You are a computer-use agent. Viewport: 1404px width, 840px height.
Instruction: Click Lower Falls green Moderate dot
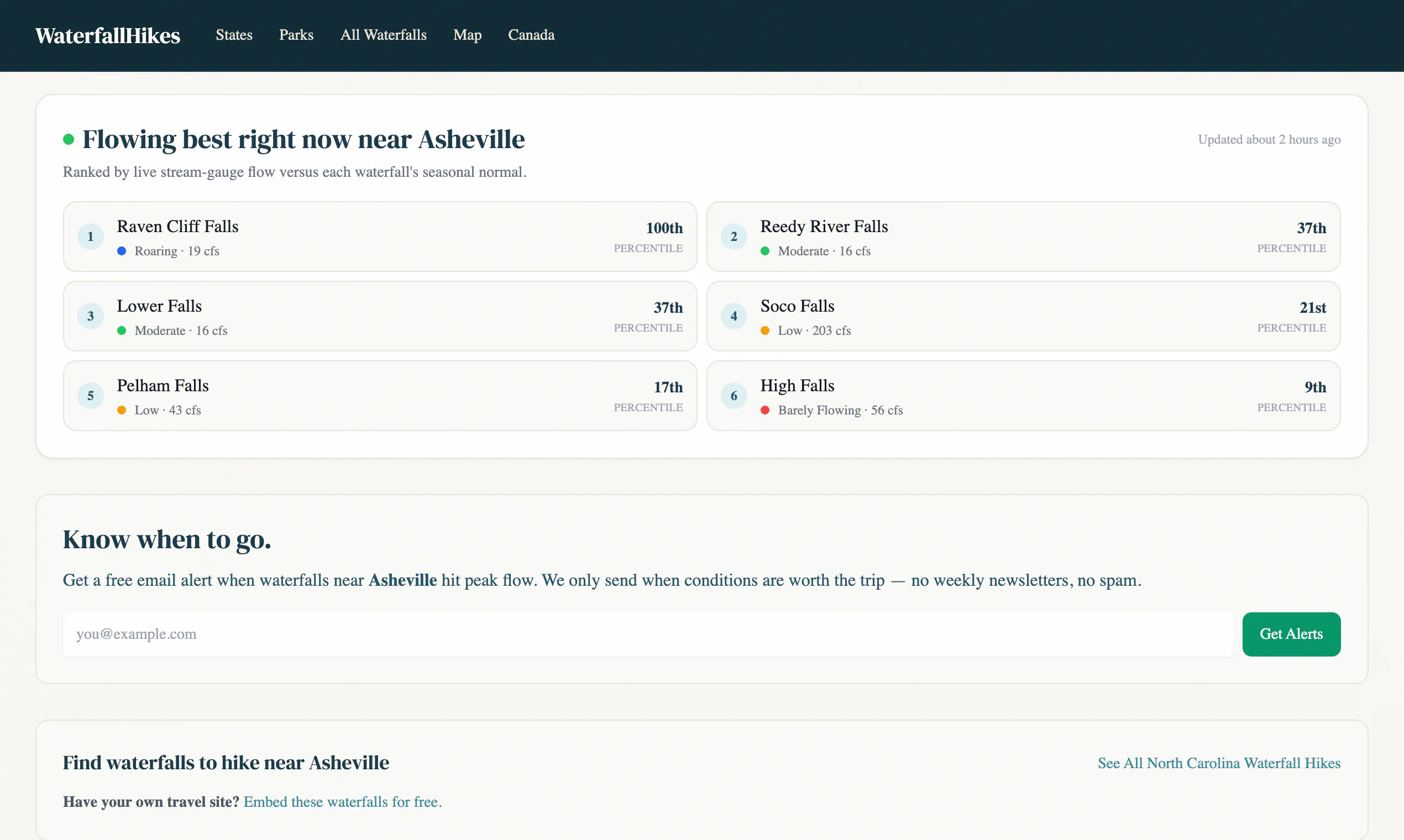coord(122,330)
